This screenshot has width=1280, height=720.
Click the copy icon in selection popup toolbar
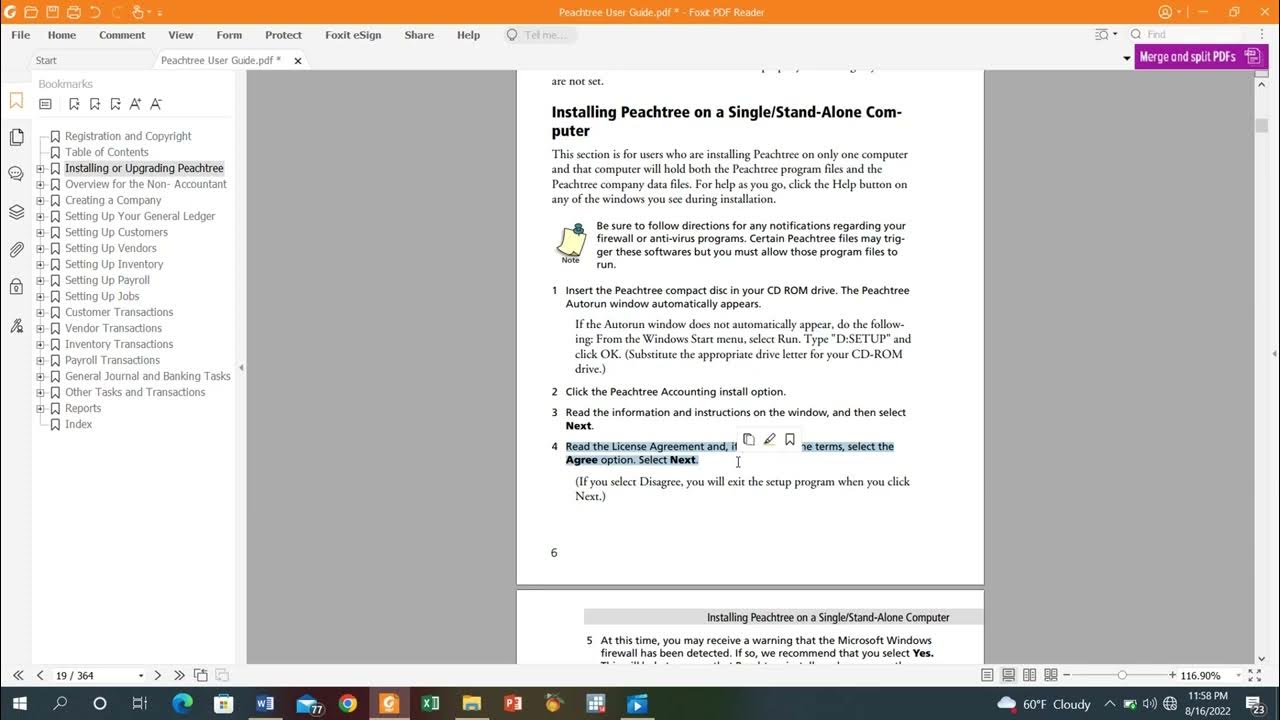748,439
